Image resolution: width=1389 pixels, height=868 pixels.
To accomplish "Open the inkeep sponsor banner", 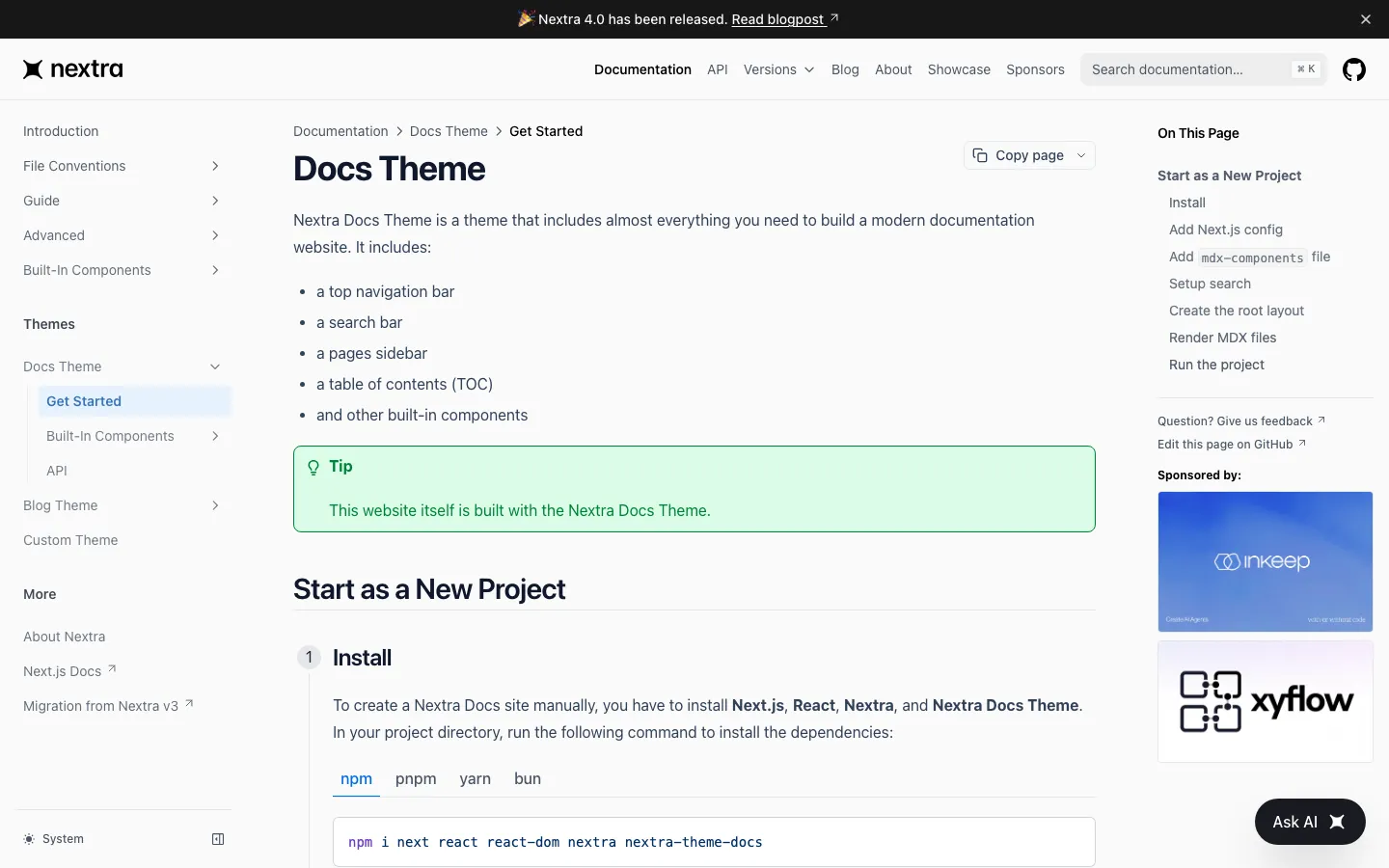I will coord(1266,561).
